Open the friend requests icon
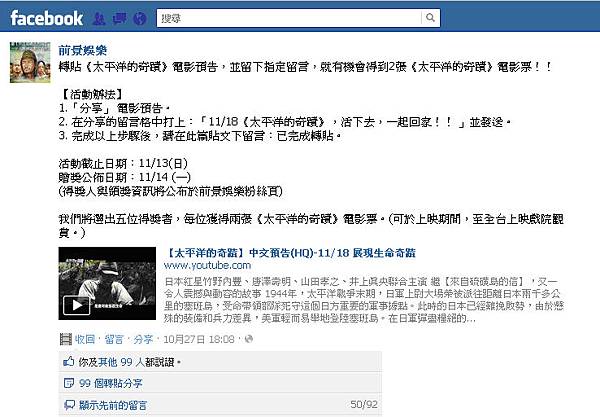Viewport: 600px width, 417px height. point(99,18)
